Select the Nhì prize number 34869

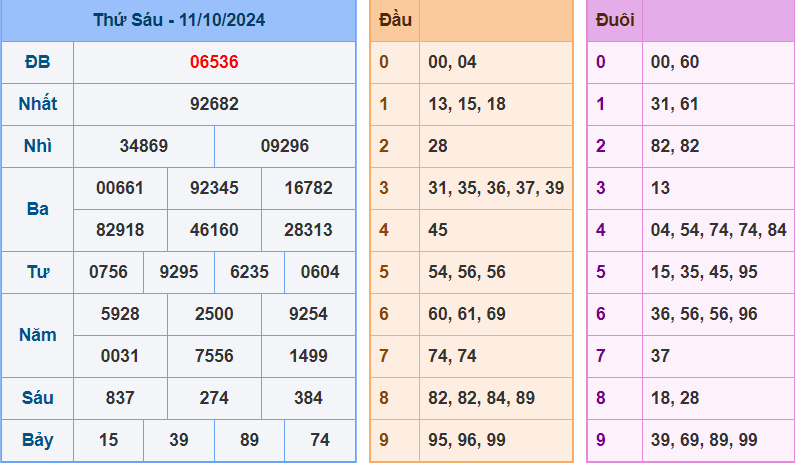(x=143, y=146)
